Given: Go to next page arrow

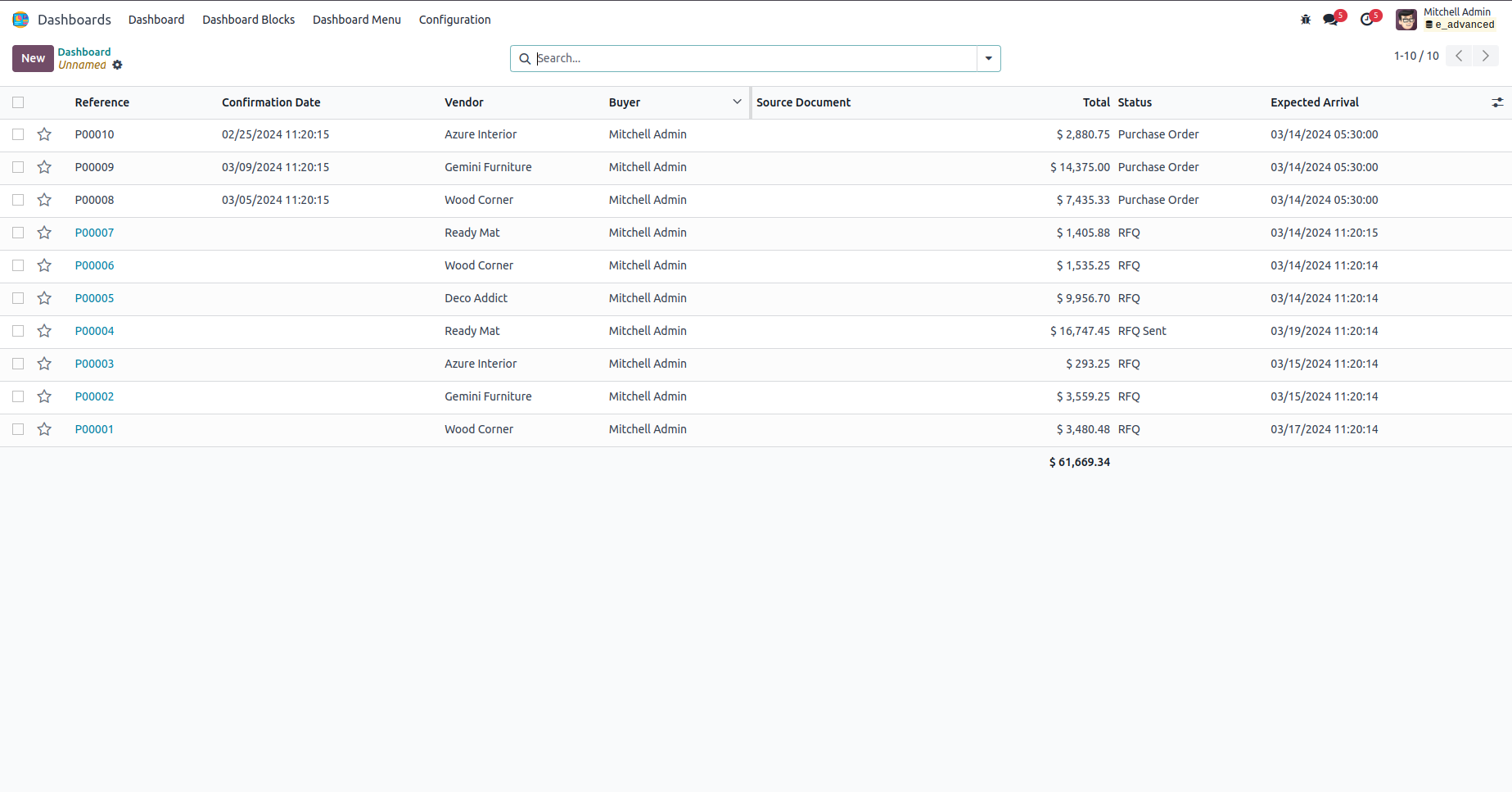Looking at the screenshot, I should 1486,56.
